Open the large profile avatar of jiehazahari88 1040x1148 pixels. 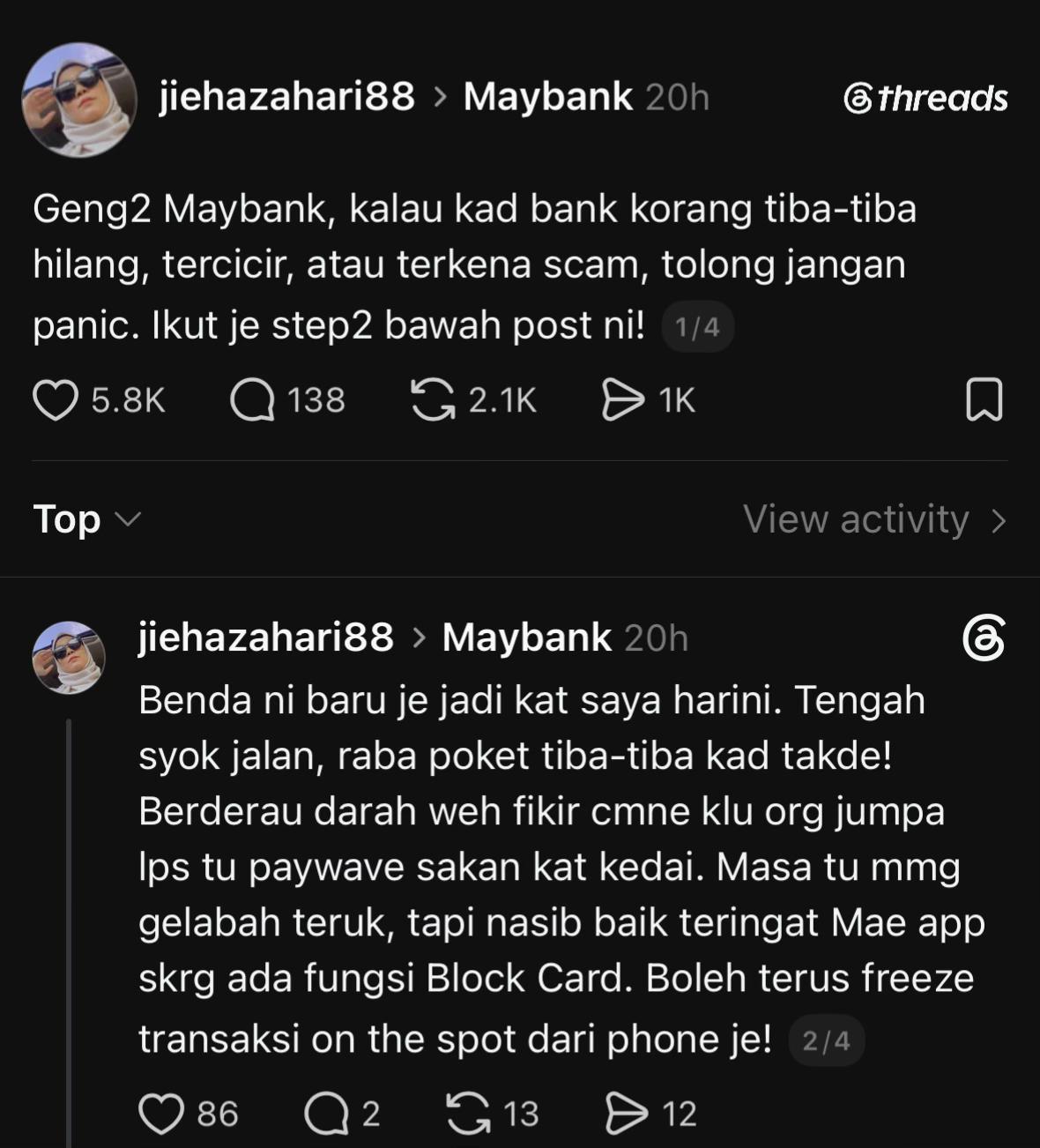click(79, 100)
